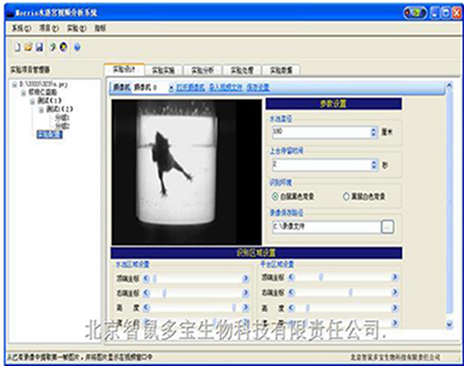Collapse the 测试(2) tree node

click(41, 110)
